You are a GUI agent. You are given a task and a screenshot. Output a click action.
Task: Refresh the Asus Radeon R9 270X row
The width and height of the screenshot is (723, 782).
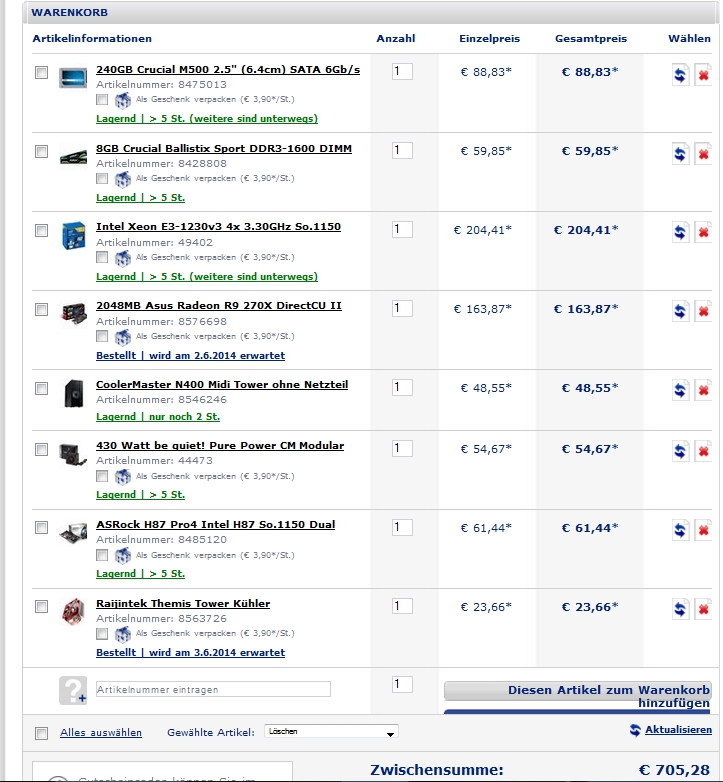[680, 311]
